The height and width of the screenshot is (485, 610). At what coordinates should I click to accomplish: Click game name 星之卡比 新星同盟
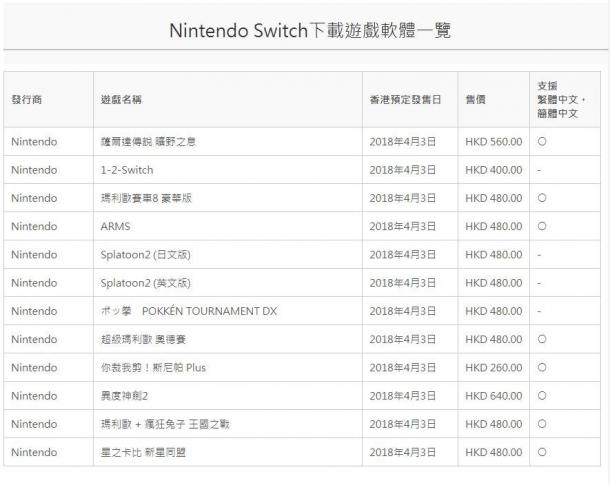point(143,452)
